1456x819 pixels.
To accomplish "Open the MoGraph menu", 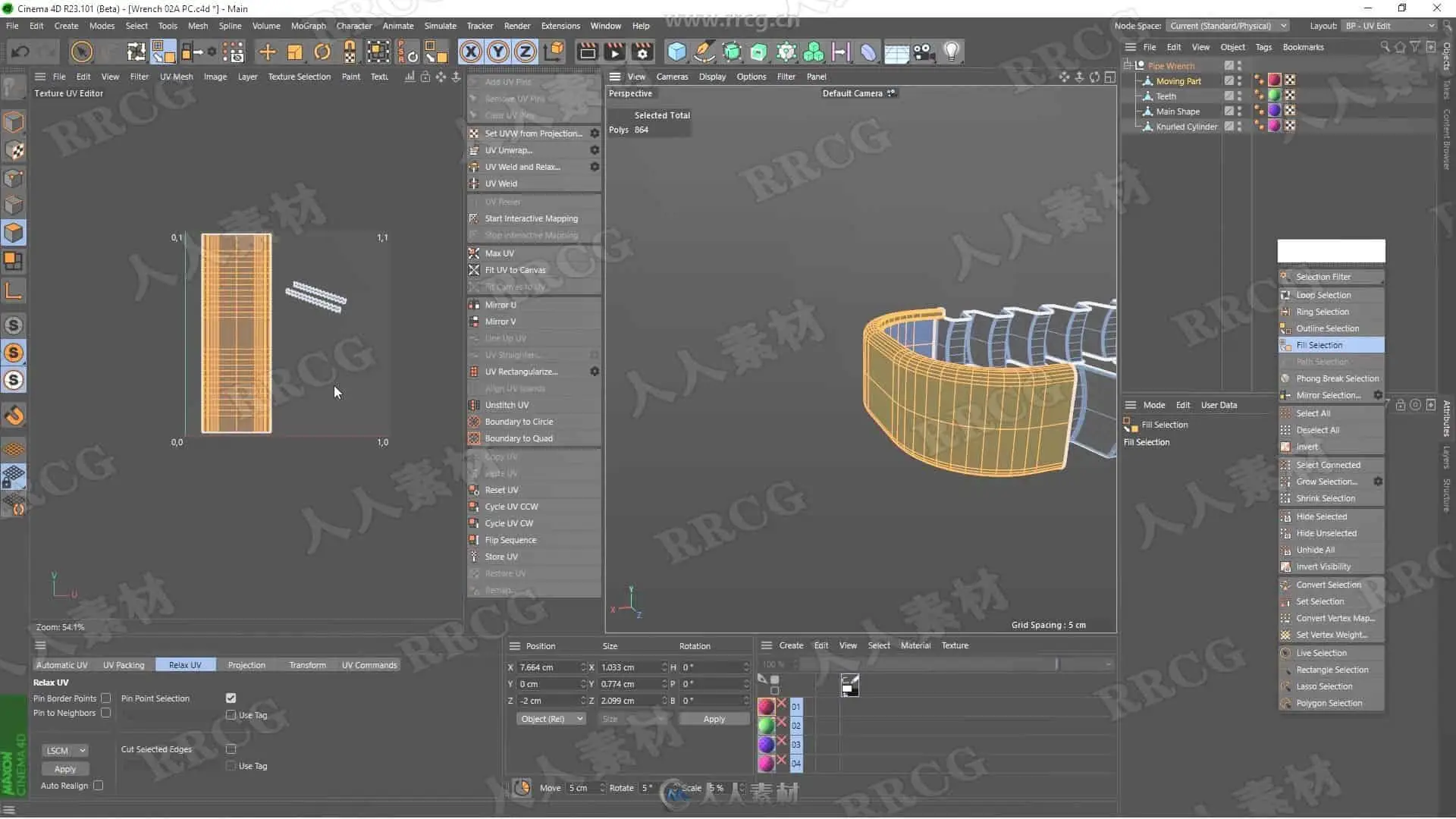I will point(308,26).
